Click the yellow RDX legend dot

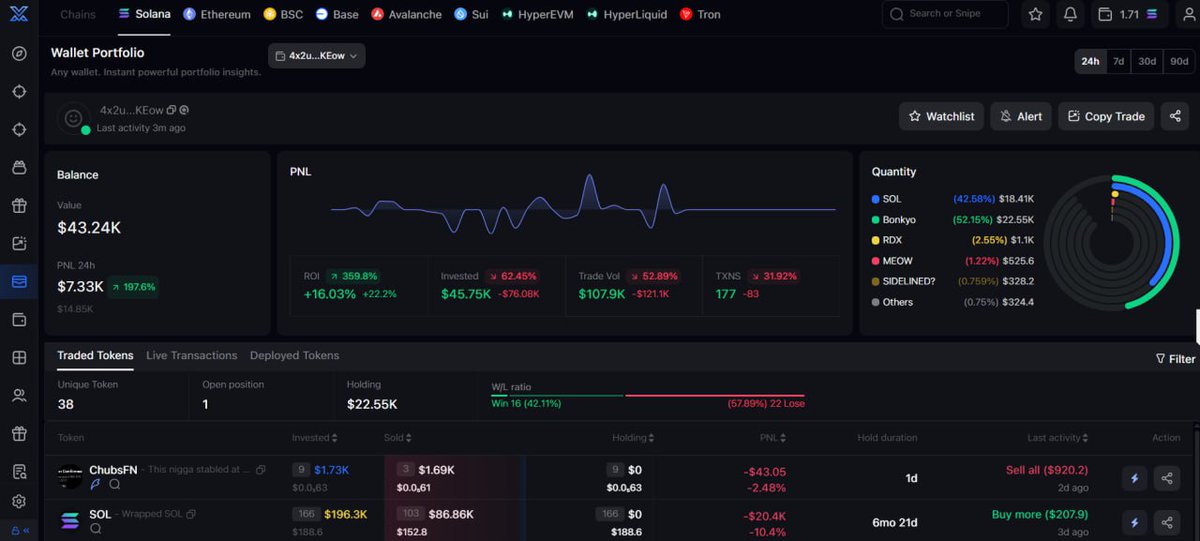click(876, 240)
